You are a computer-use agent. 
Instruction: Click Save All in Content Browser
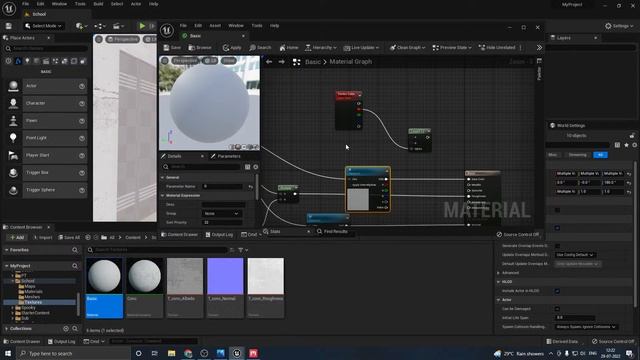[69, 238]
